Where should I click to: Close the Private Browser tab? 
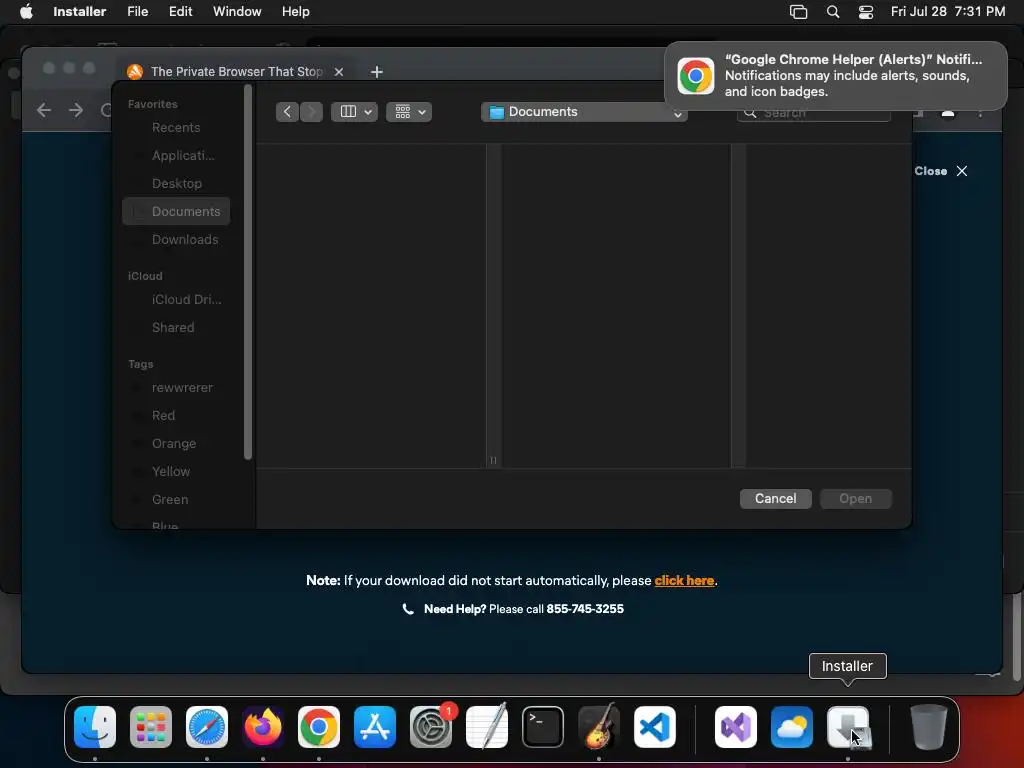[x=339, y=72]
